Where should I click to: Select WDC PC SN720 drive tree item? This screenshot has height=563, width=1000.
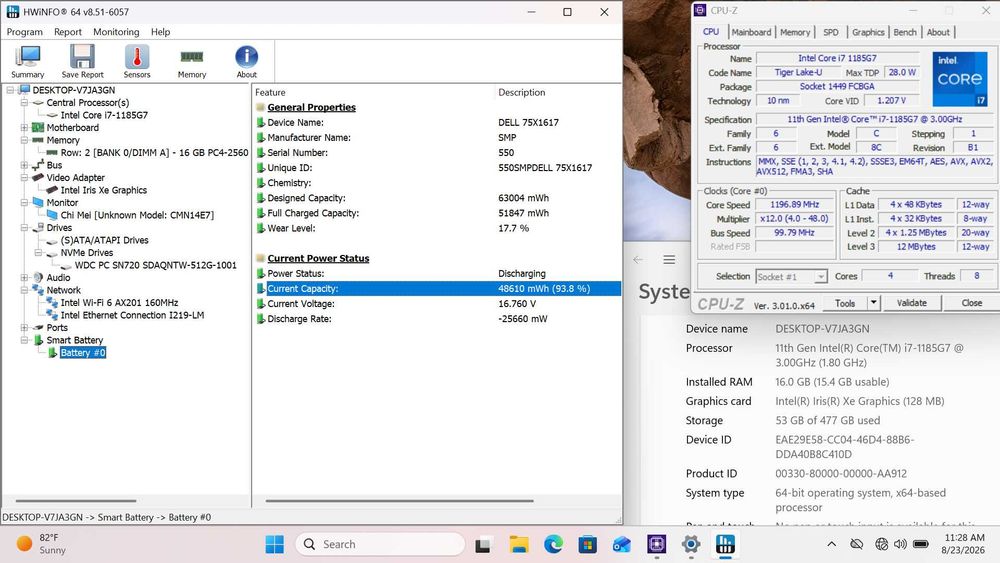point(156,265)
